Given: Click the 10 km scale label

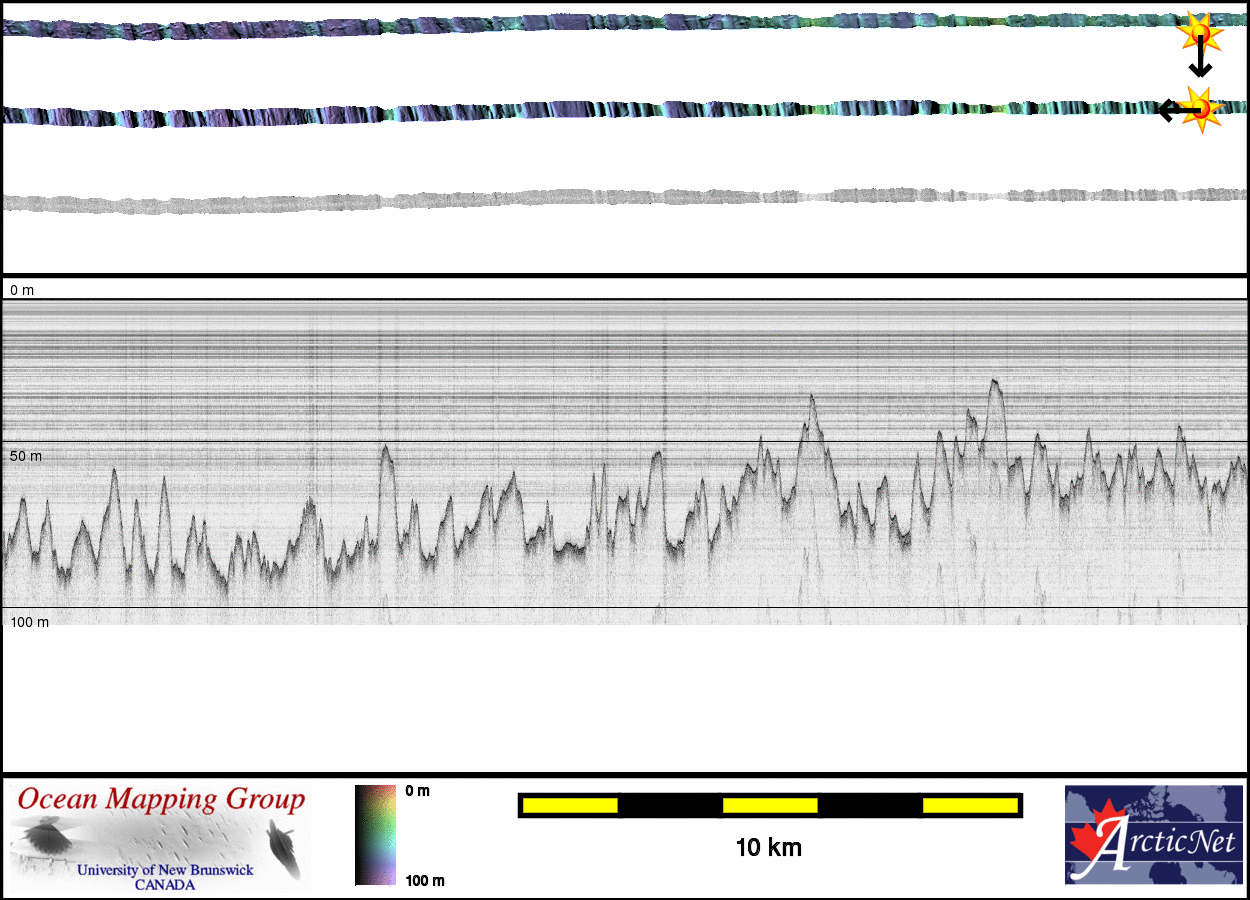Looking at the screenshot, I should point(768,849).
